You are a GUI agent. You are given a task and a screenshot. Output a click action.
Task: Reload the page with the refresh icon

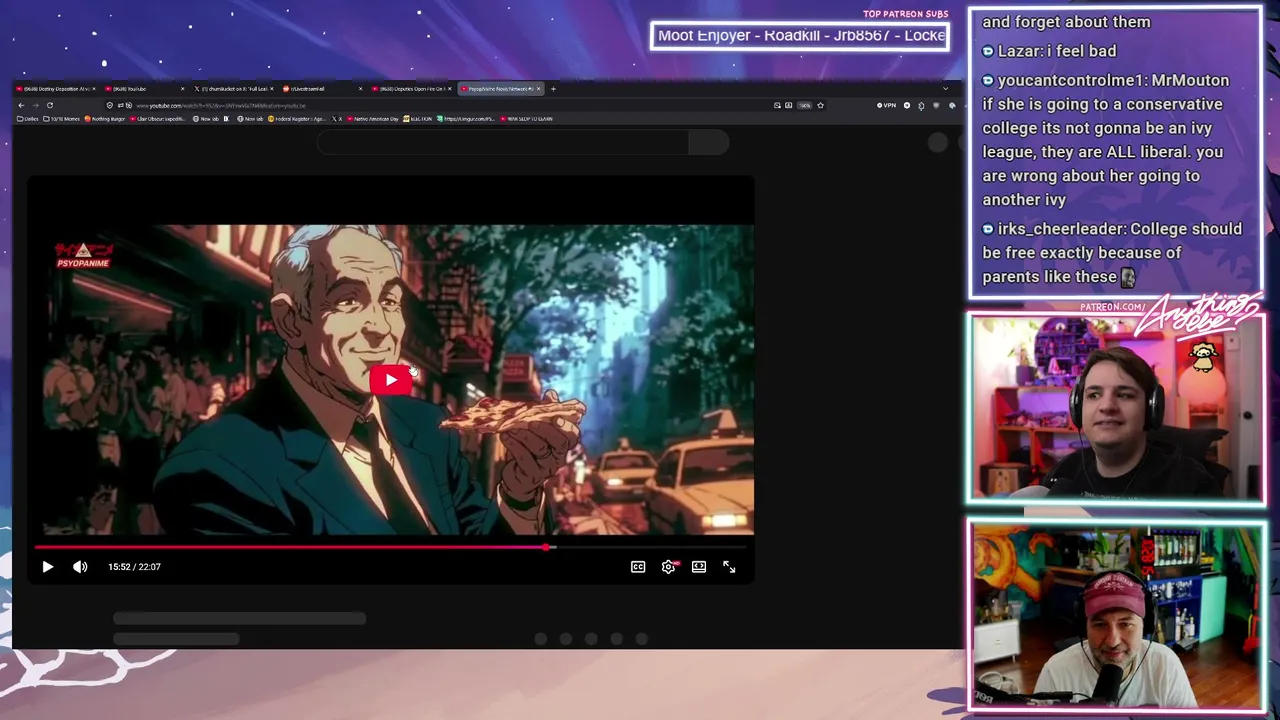pos(50,105)
